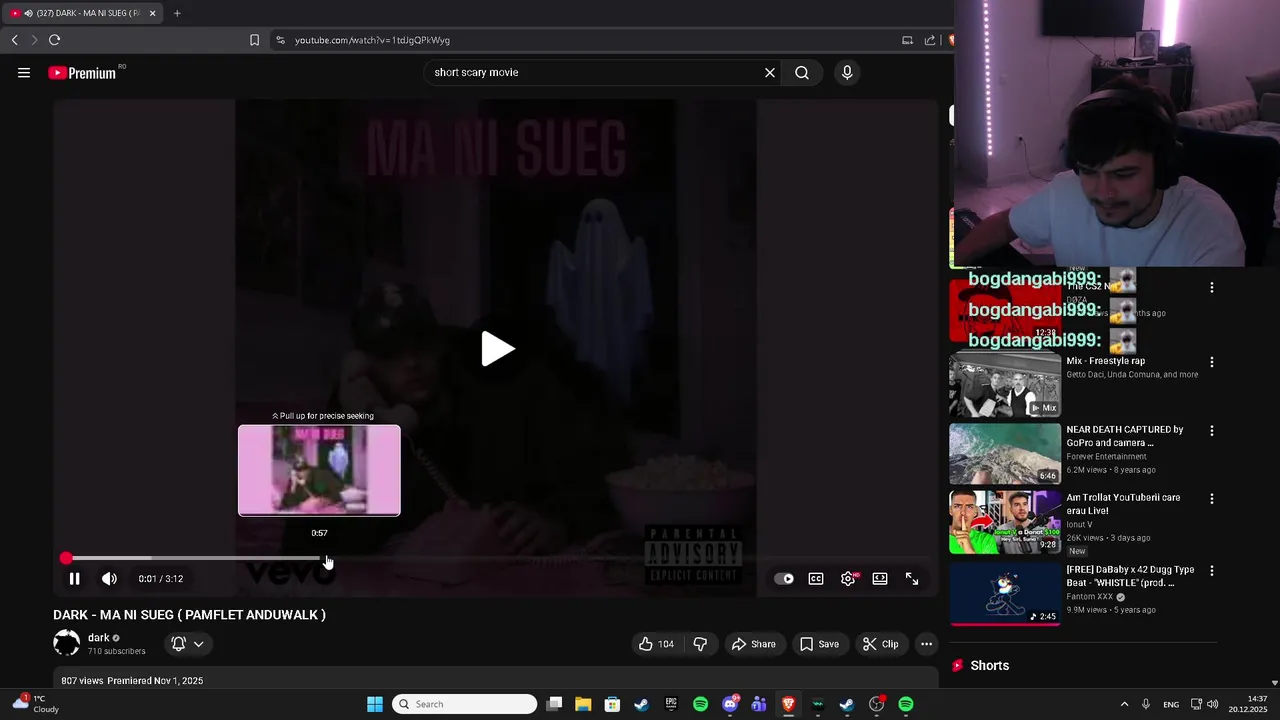1280x720 pixels.
Task: Open Mix - Freestyle rap playlist
Action: (1105, 361)
